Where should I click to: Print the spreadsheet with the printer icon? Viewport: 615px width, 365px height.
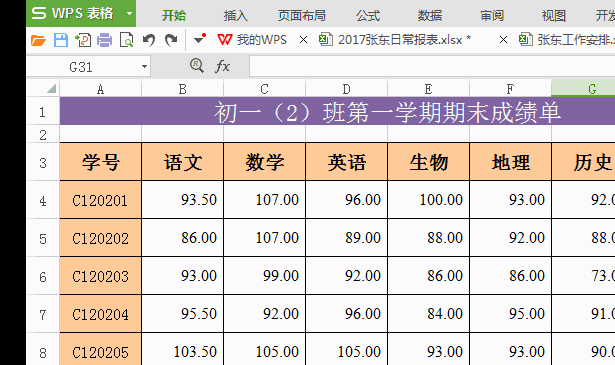click(104, 40)
